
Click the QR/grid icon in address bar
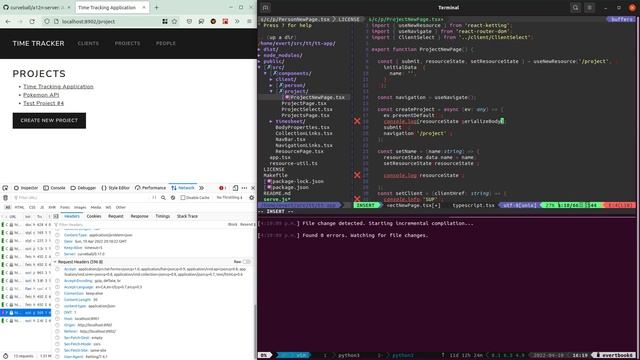[x=165, y=21]
